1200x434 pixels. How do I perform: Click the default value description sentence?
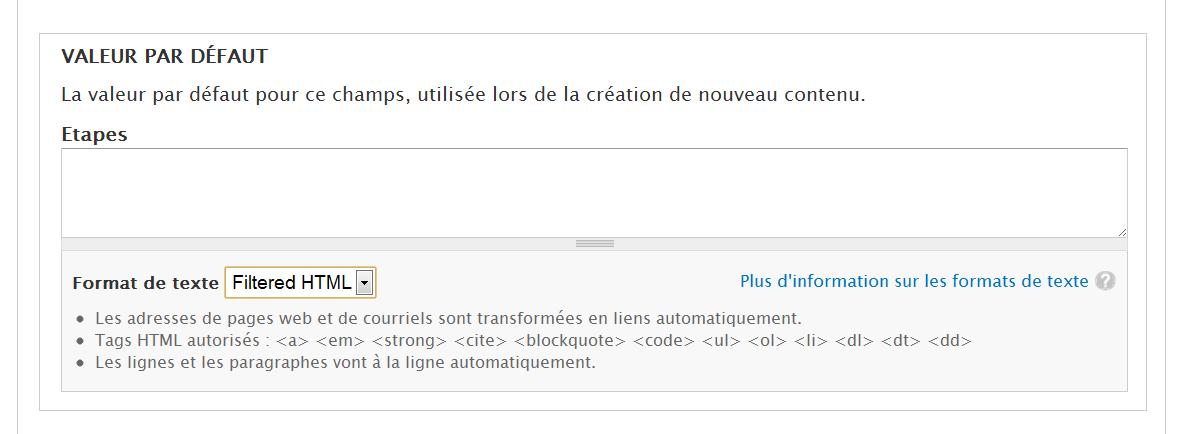[x=462, y=95]
